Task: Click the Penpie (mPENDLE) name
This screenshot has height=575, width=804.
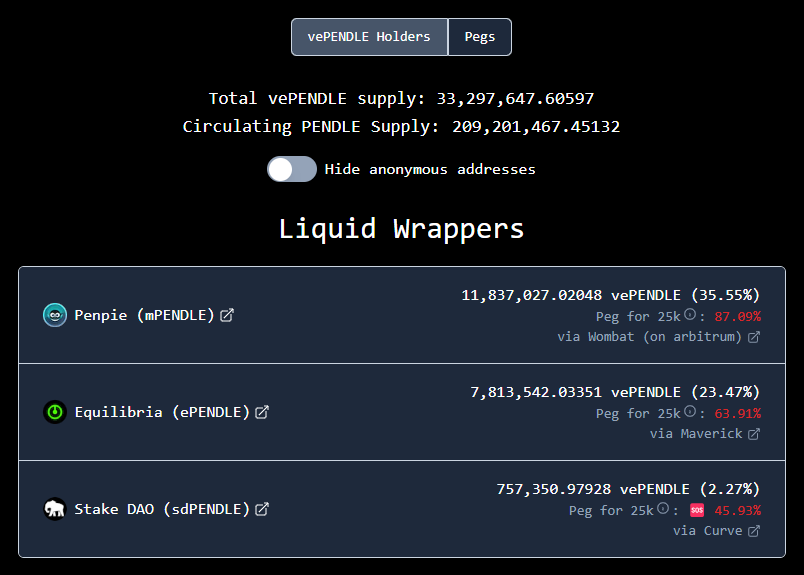Action: [144, 315]
